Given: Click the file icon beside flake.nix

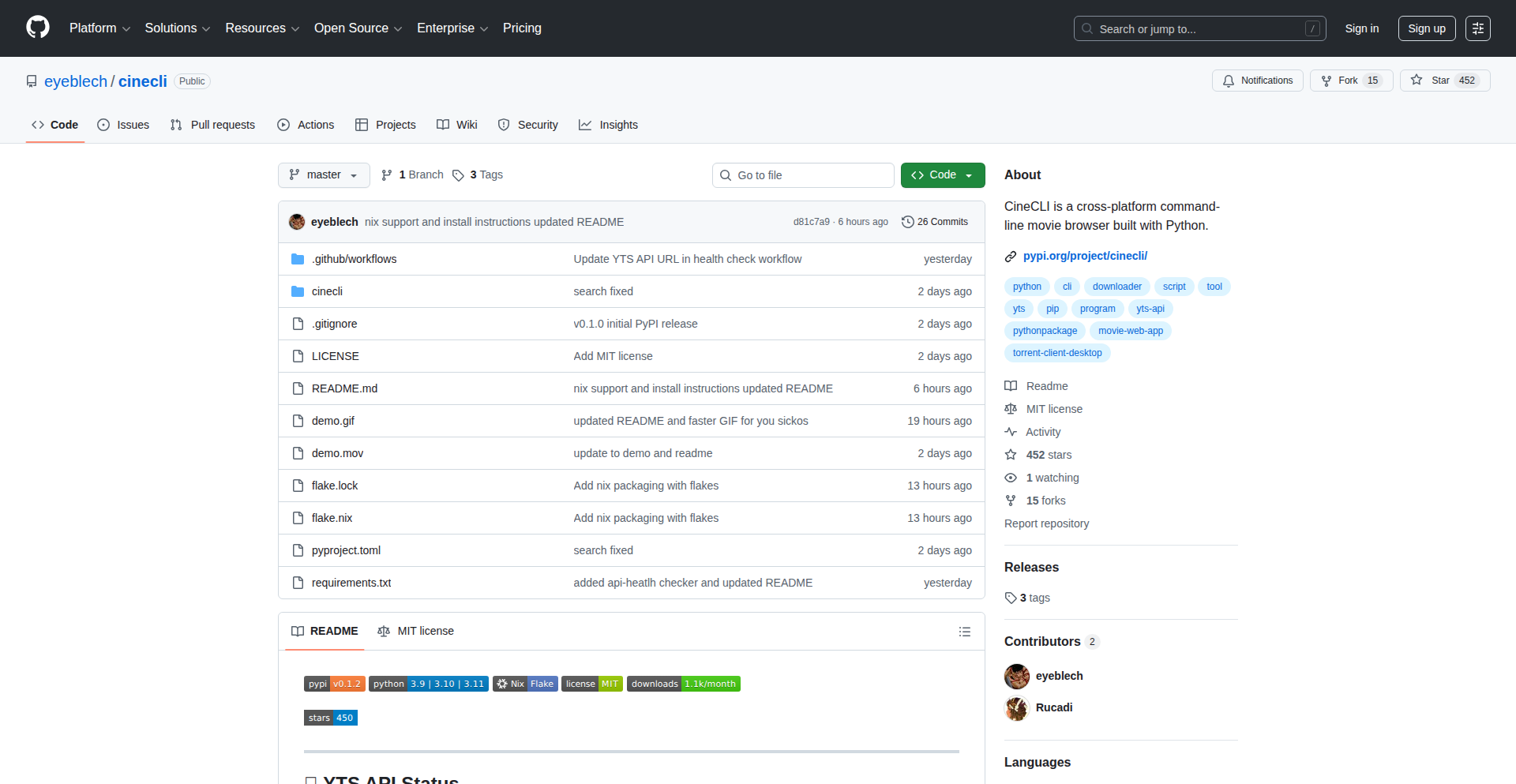Looking at the screenshot, I should point(298,518).
